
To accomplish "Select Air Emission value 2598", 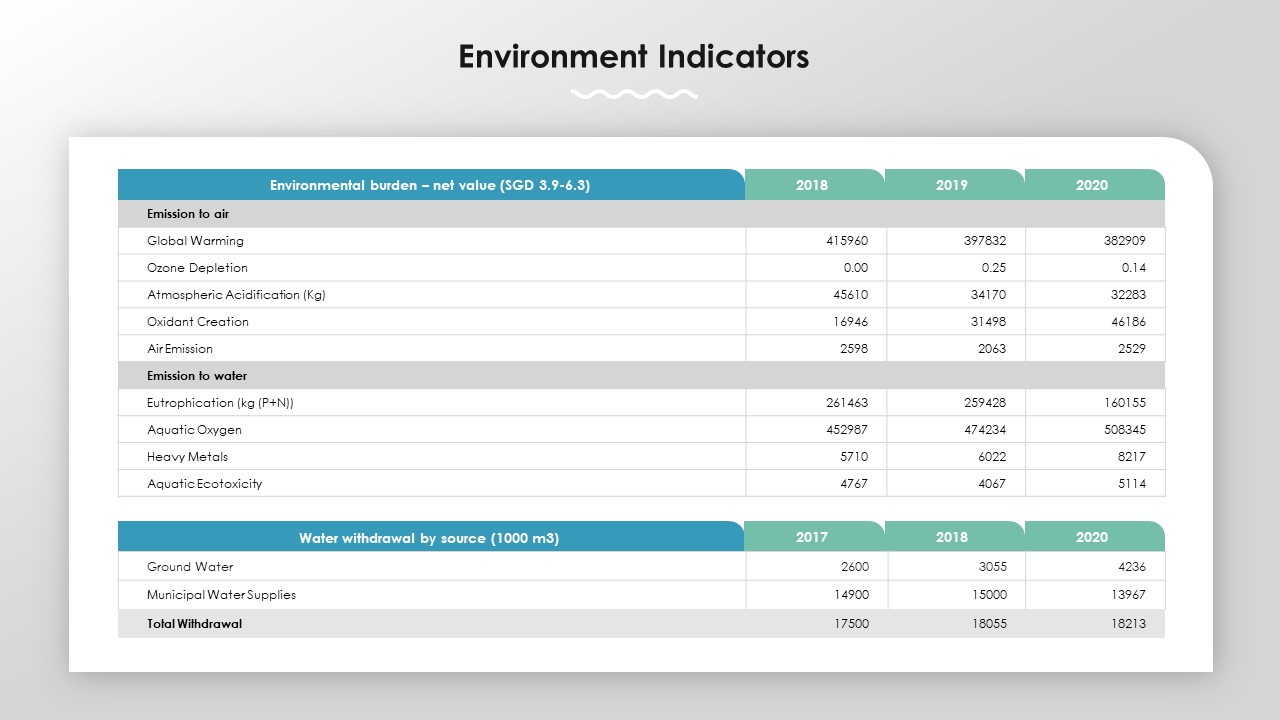I will (854, 349).
